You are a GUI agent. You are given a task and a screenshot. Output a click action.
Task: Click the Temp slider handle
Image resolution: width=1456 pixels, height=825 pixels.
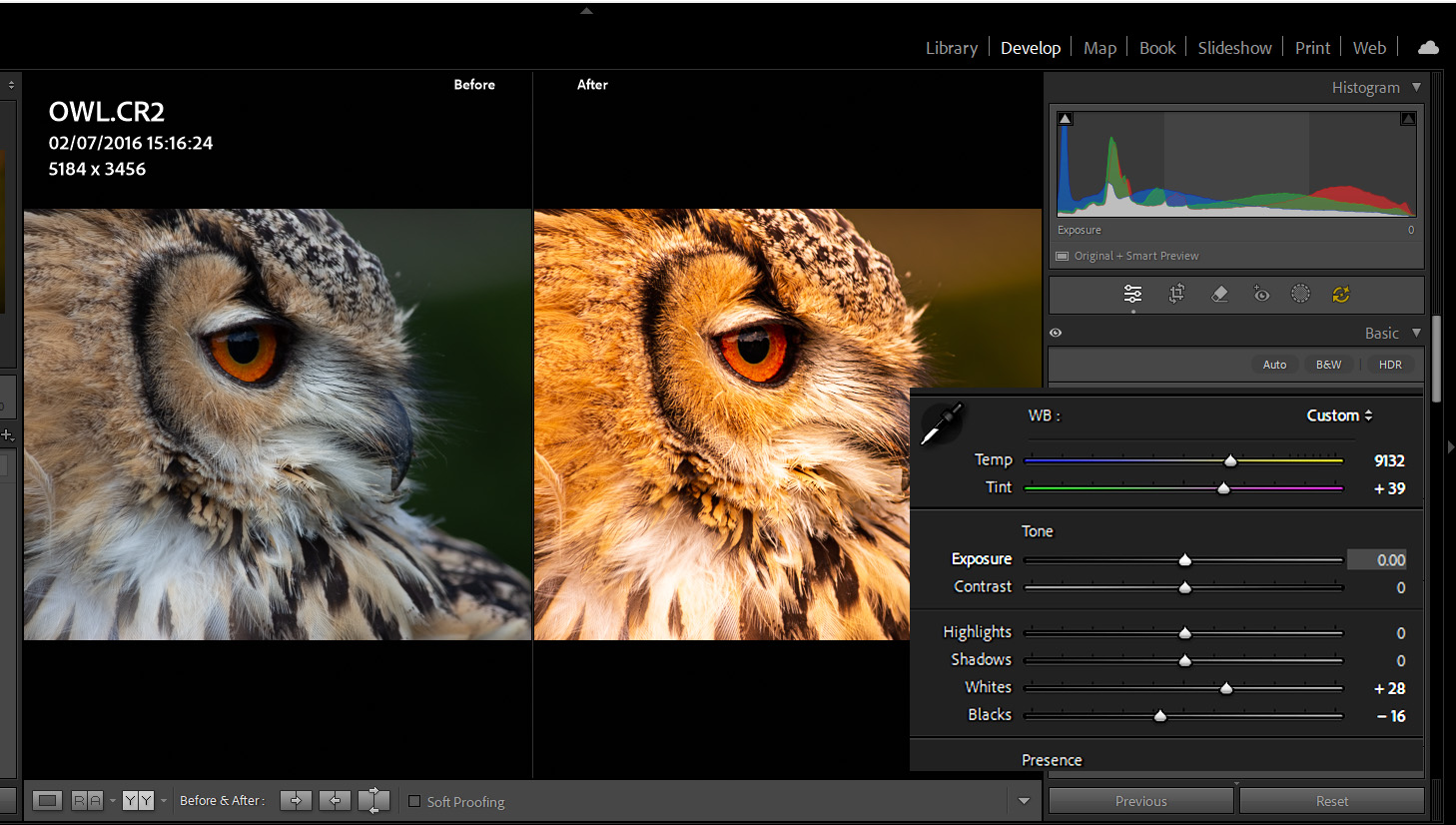(1230, 460)
